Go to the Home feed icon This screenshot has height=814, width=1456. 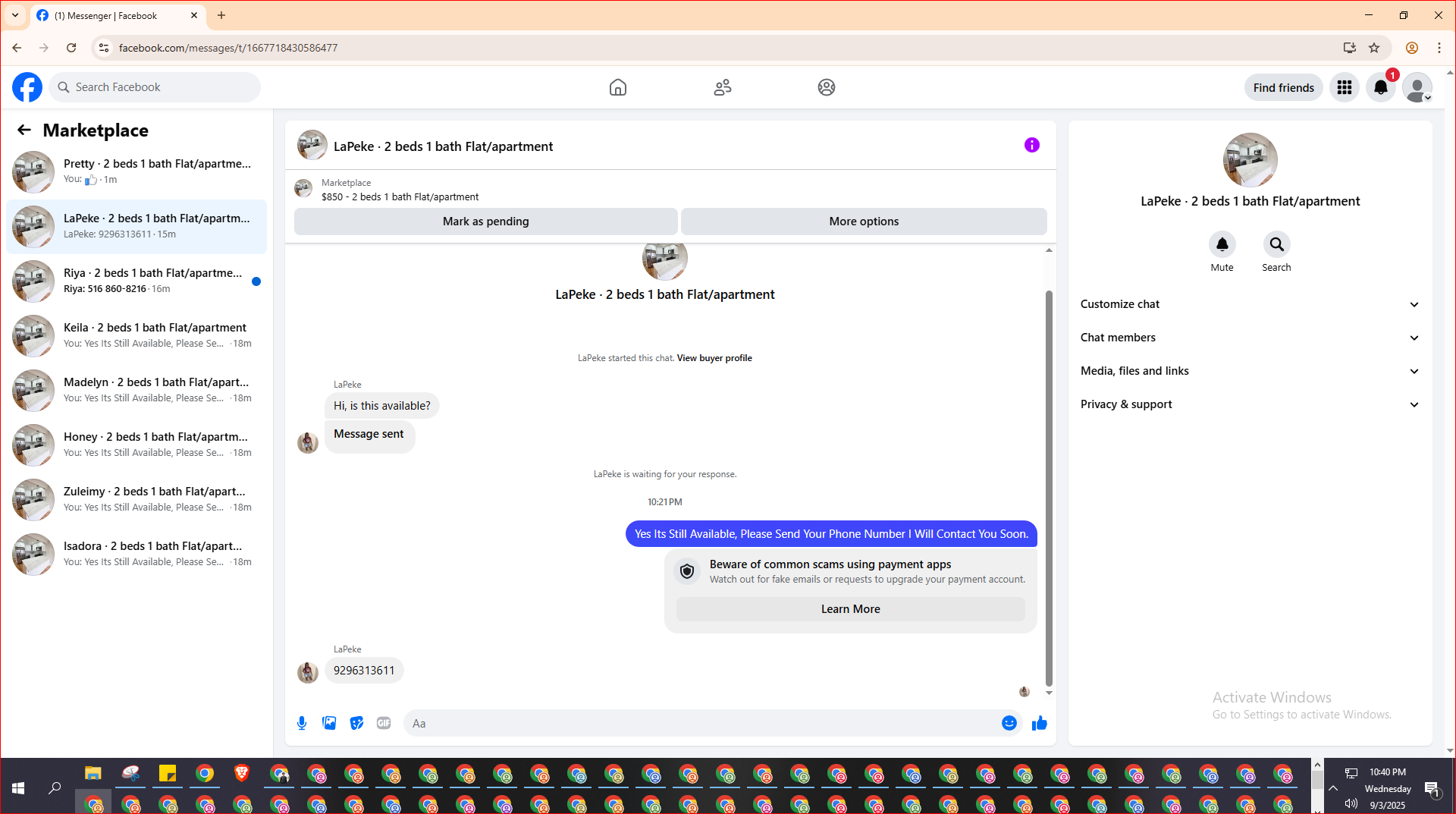click(x=618, y=87)
